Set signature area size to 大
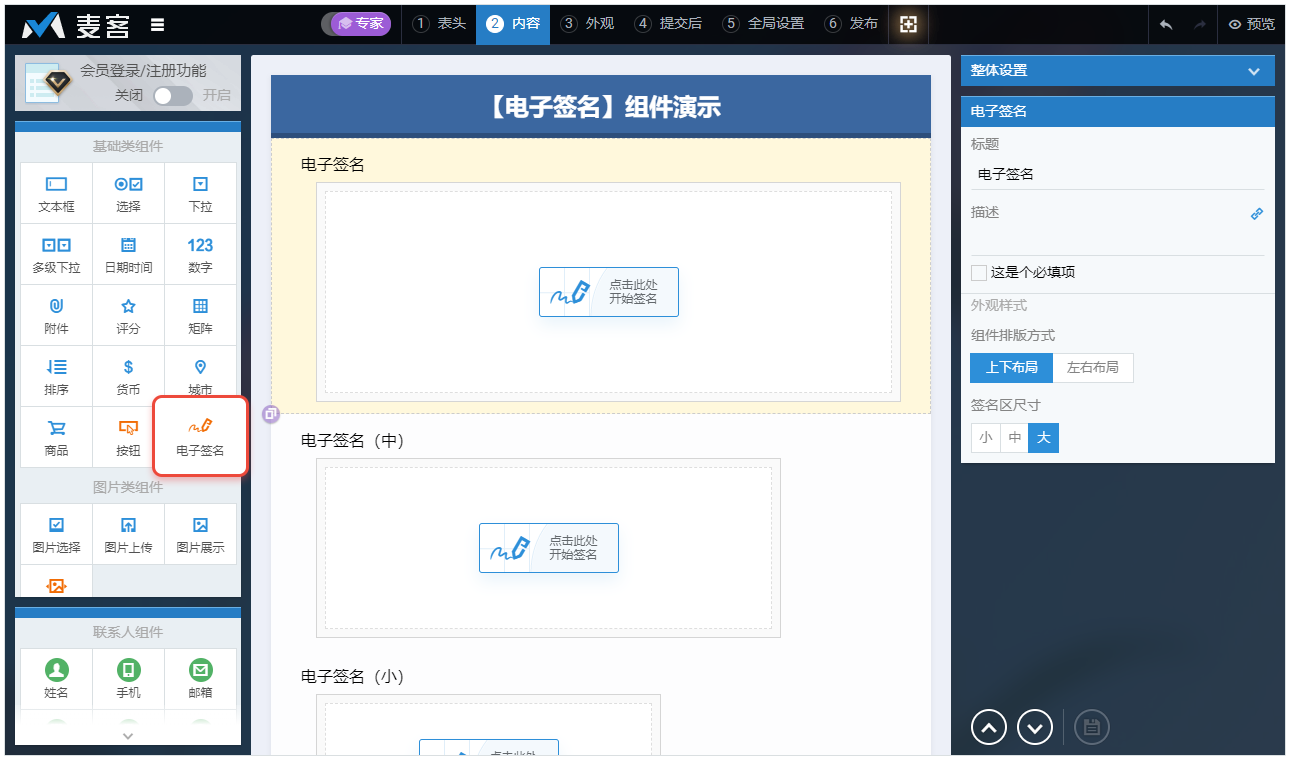 pyautogui.click(x=1044, y=438)
